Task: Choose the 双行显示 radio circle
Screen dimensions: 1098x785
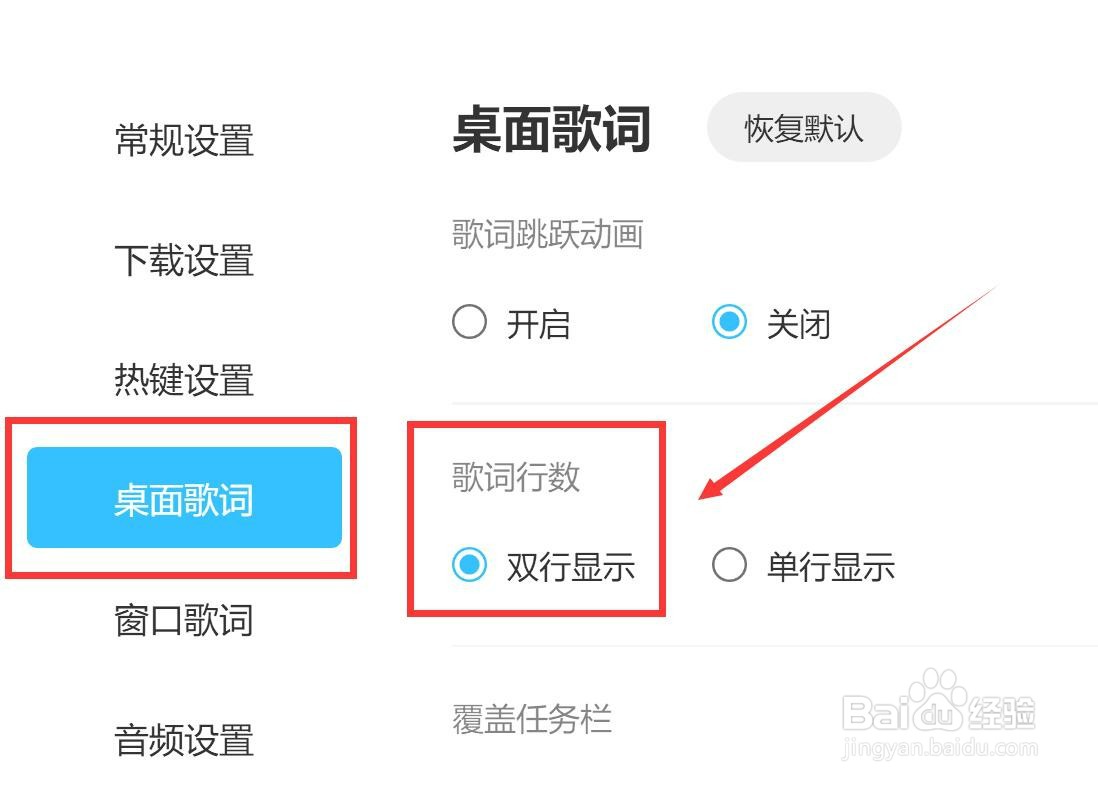Action: [x=469, y=564]
